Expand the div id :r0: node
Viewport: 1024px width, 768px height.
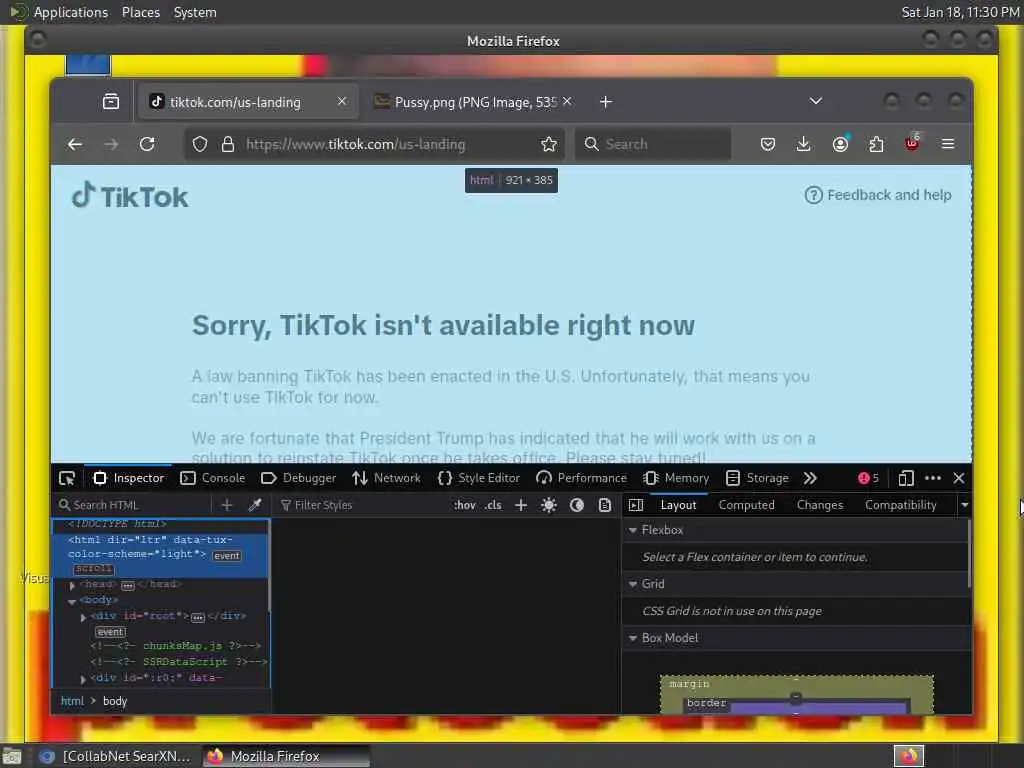83,679
